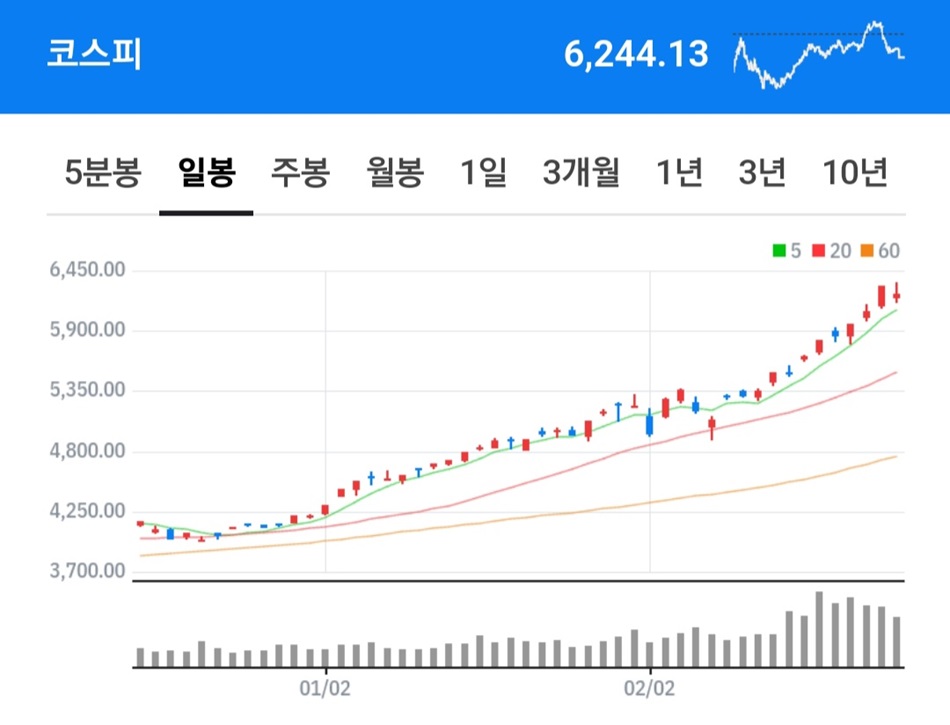This screenshot has height=725, width=950.
Task: Open the 주봉 weekly chart tab
Action: (x=300, y=172)
